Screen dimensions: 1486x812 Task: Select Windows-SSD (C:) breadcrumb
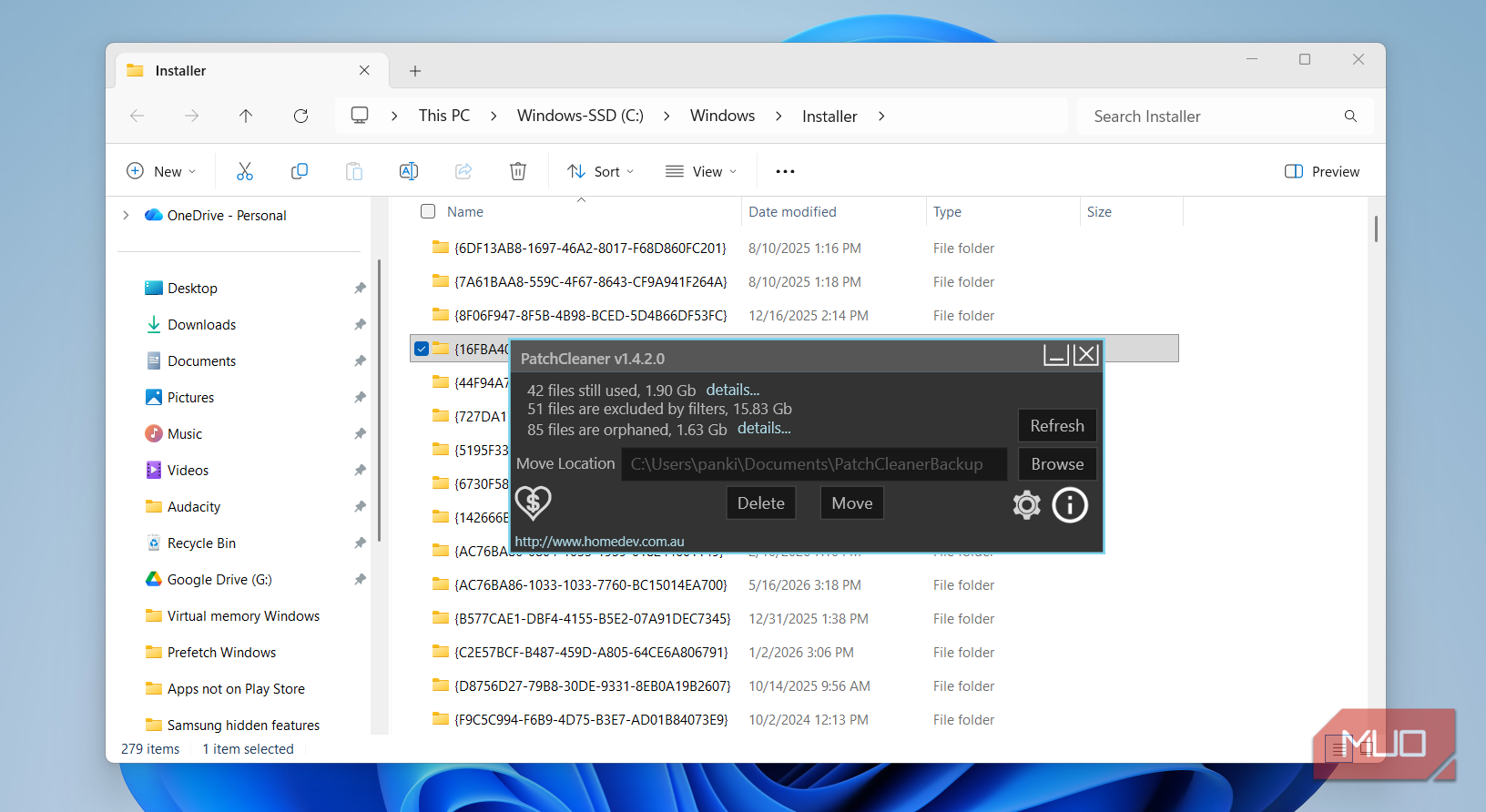coord(580,116)
